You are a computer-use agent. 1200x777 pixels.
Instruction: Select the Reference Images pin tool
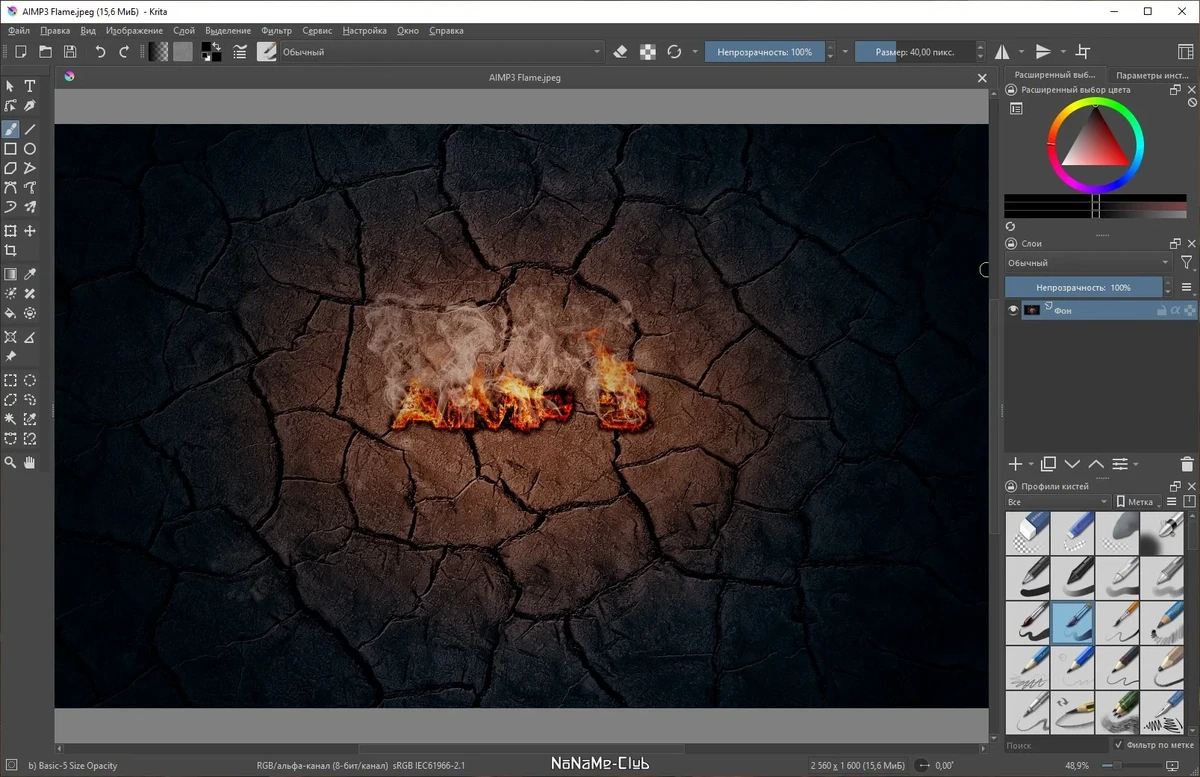pos(10,356)
